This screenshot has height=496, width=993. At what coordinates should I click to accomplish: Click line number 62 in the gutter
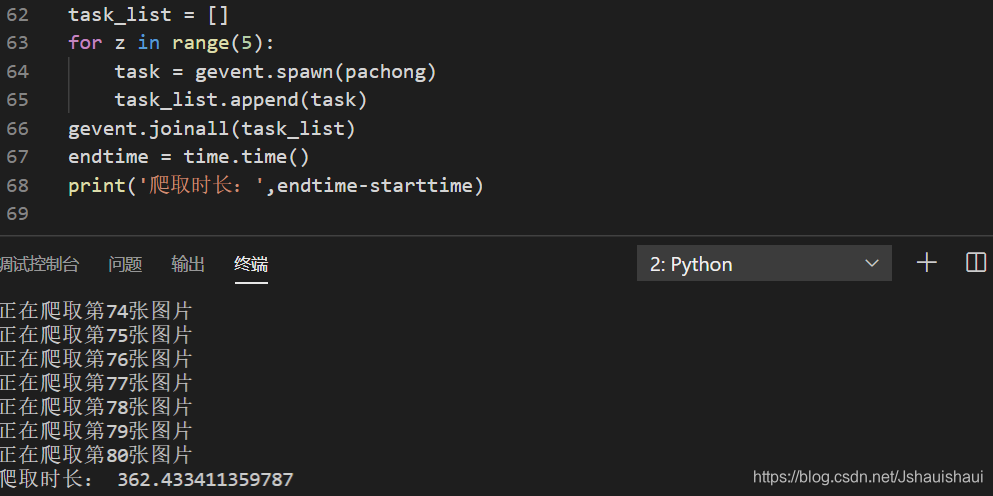[x=17, y=15]
